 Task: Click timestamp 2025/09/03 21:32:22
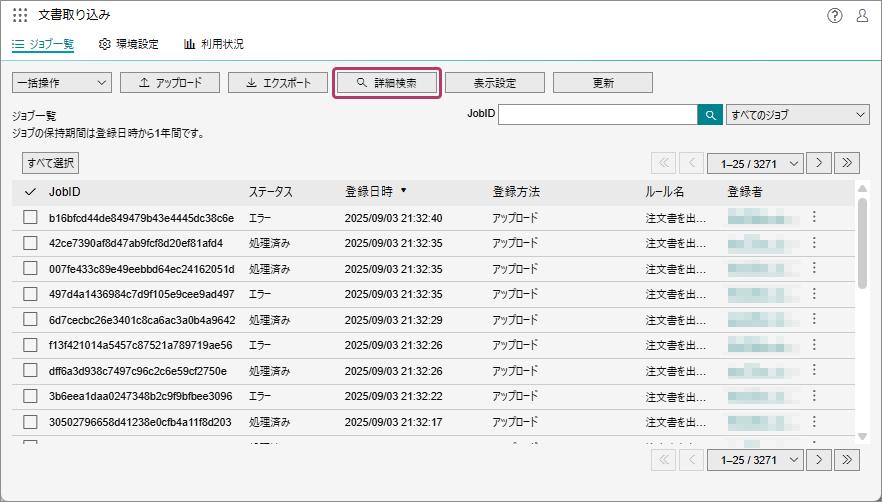(394, 396)
